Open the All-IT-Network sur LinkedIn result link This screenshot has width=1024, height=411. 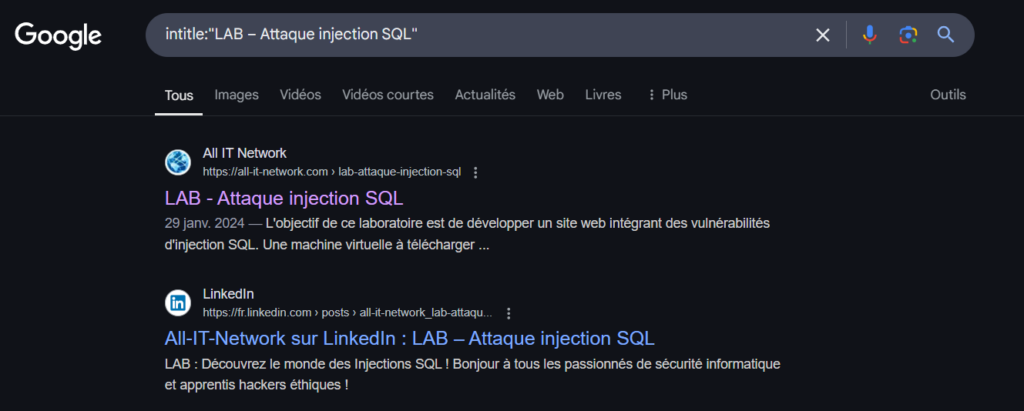[409, 338]
